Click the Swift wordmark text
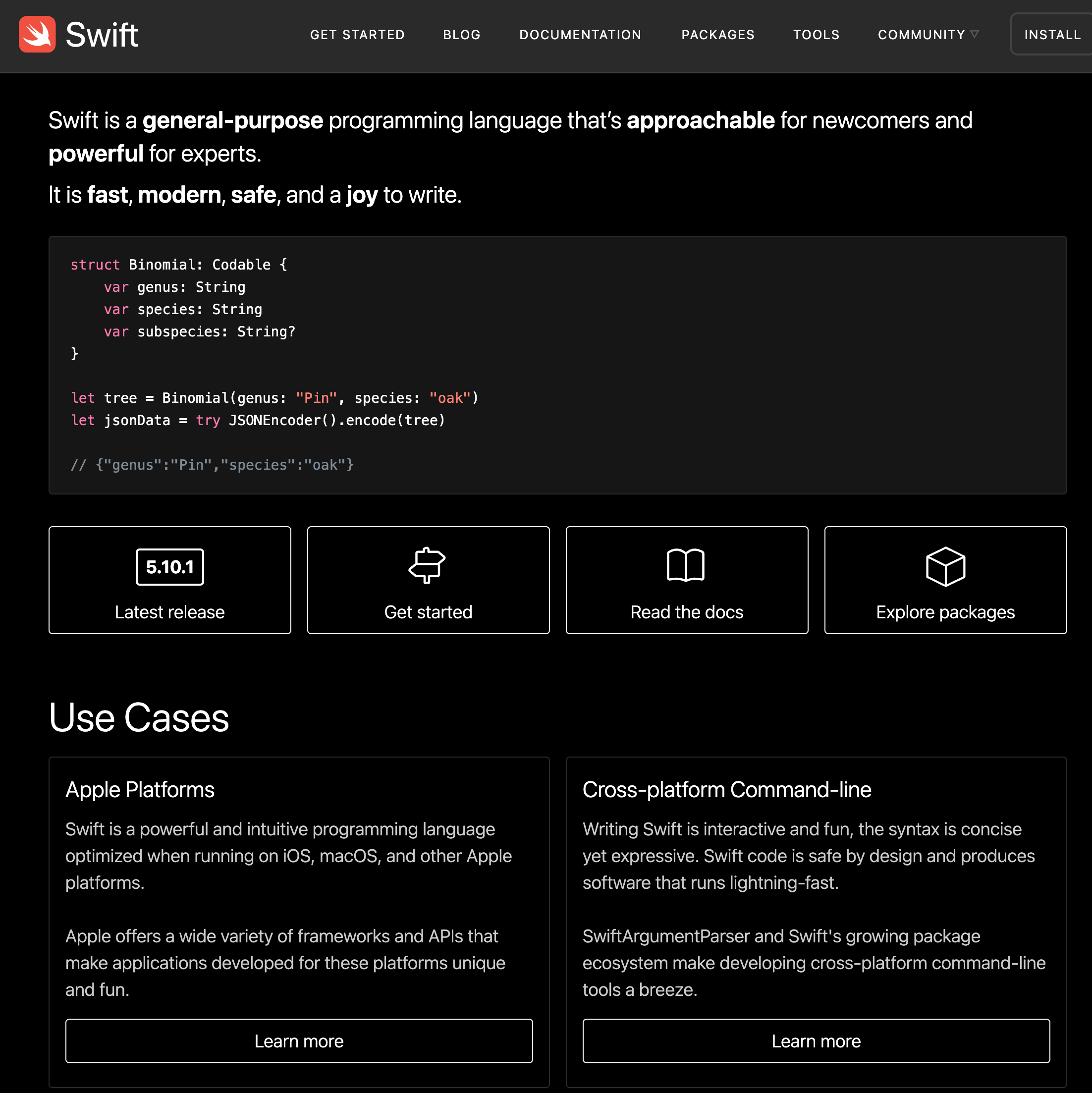This screenshot has height=1093, width=1092. click(102, 35)
